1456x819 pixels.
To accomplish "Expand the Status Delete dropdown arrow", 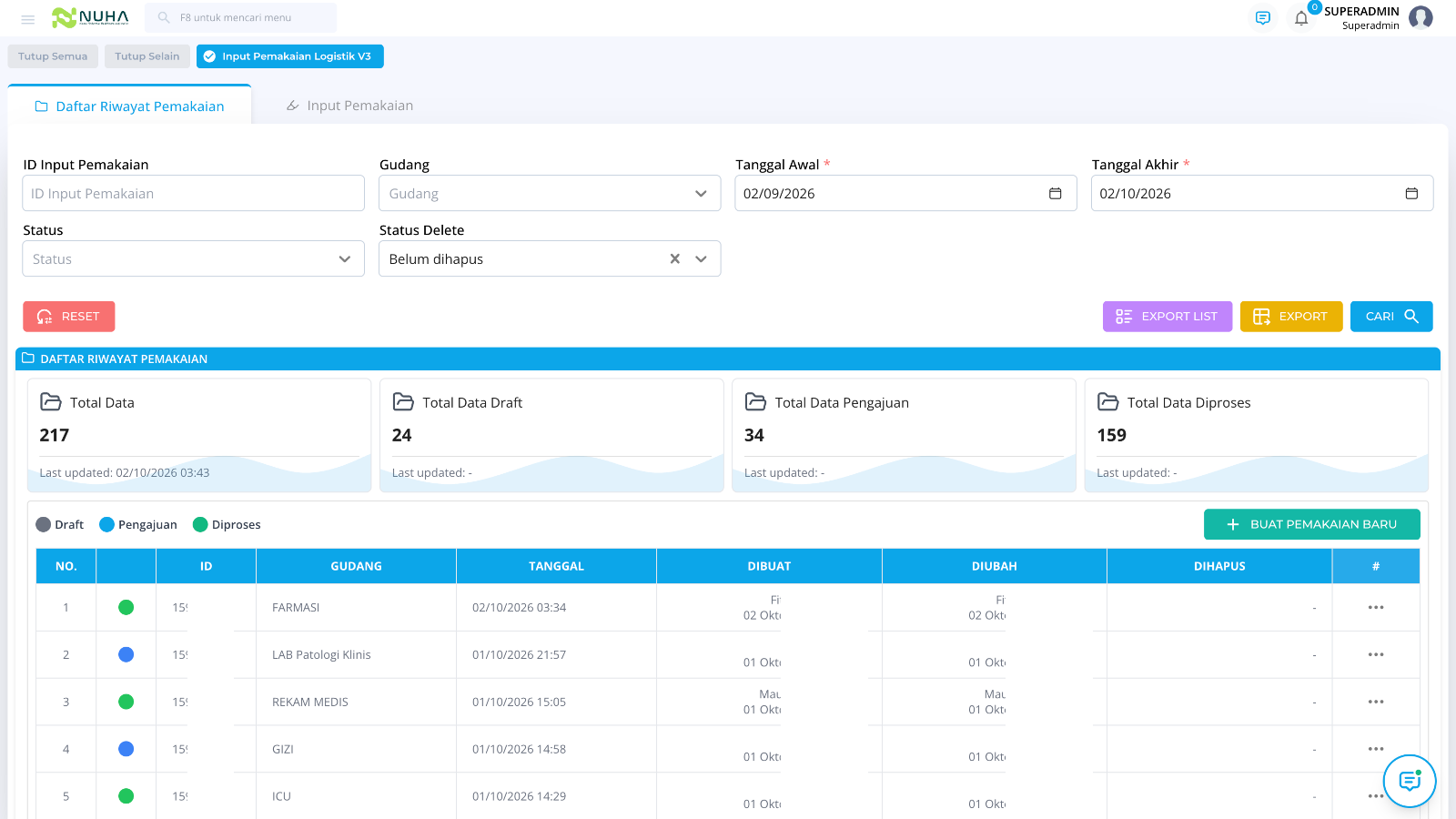I will pyautogui.click(x=701, y=258).
